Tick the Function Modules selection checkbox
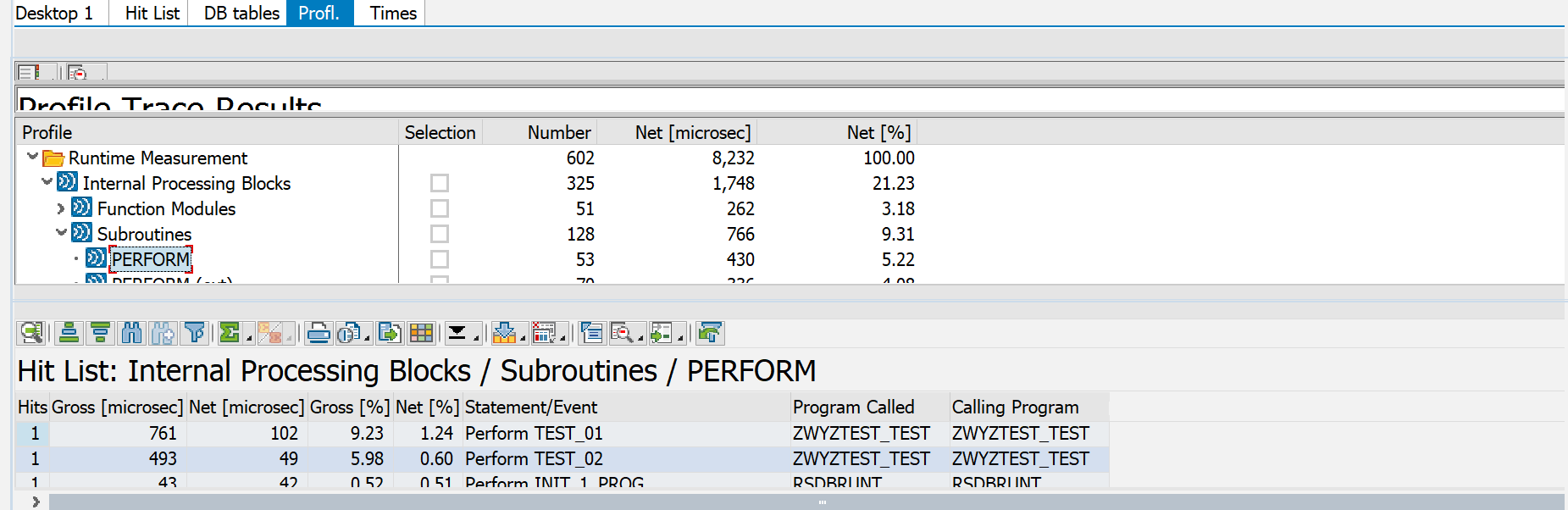The image size is (1568, 510). click(439, 208)
